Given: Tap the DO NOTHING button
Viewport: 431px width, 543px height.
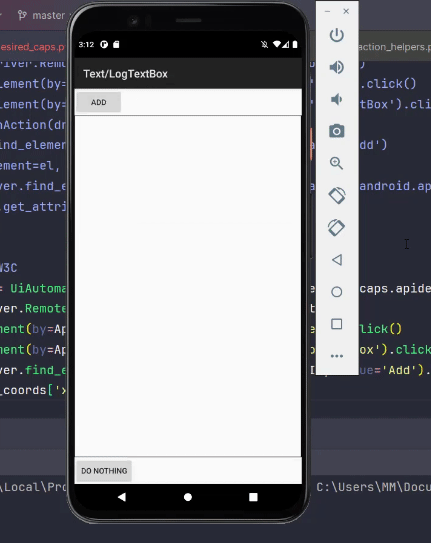Looking at the screenshot, I should 104,471.
